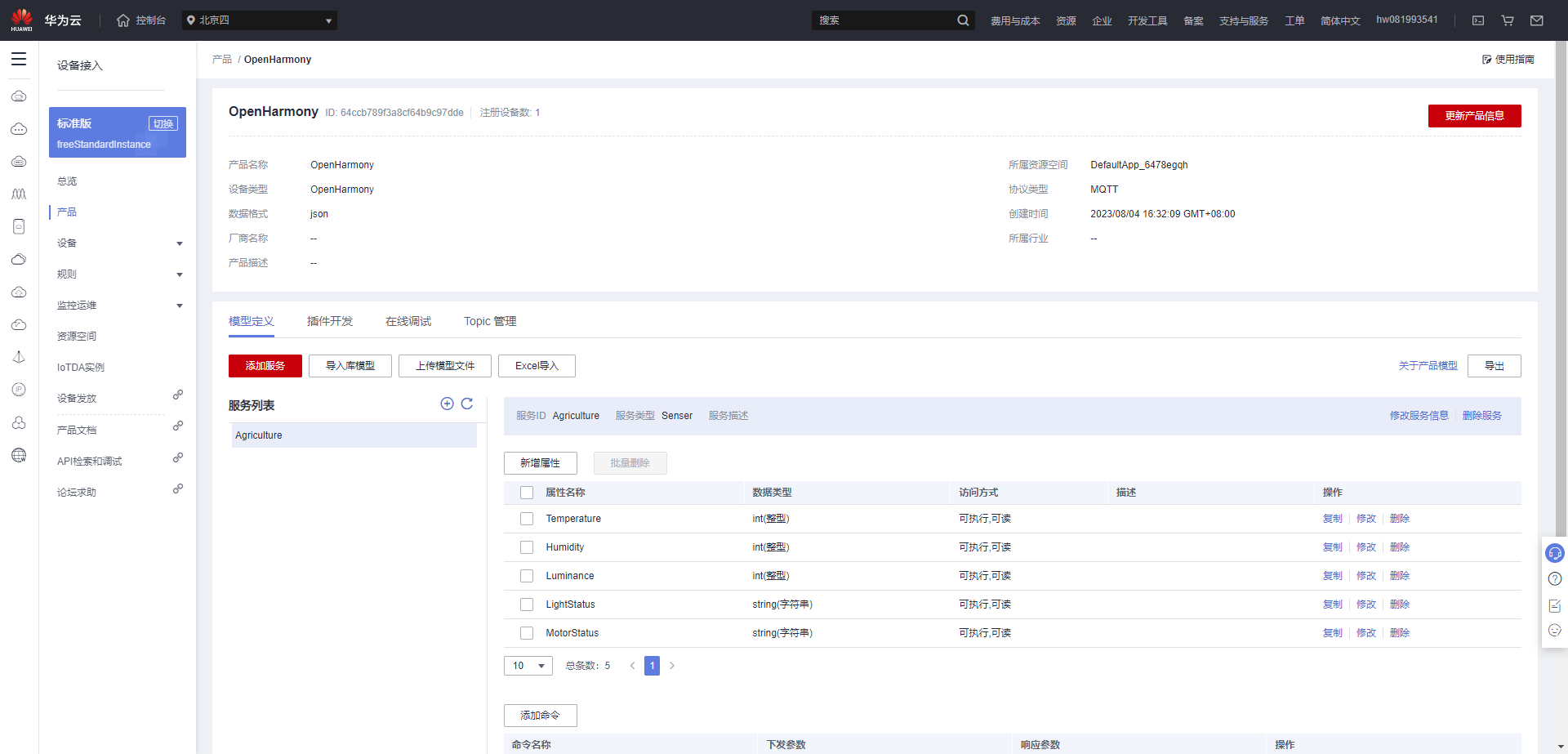Viewport: 1568px width, 754px height.
Task: Click the pyramid-shaped icon in left strip
Action: pyautogui.click(x=19, y=357)
